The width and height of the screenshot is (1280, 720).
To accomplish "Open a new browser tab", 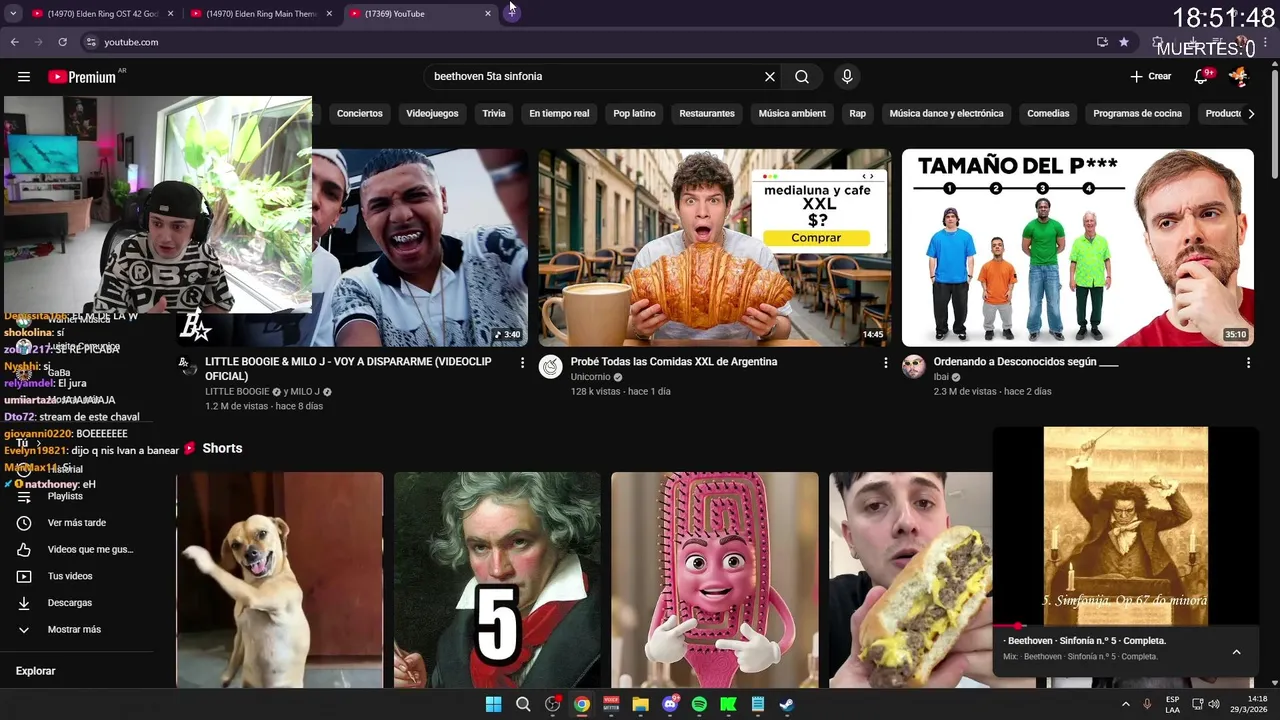I will pyautogui.click(x=511, y=13).
